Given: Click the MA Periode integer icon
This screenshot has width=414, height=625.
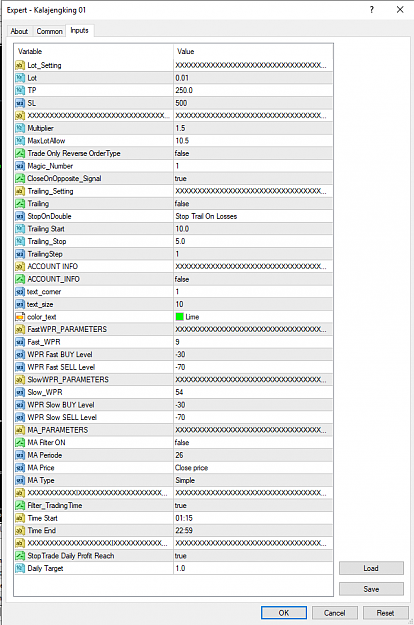Looking at the screenshot, I should (20, 455).
